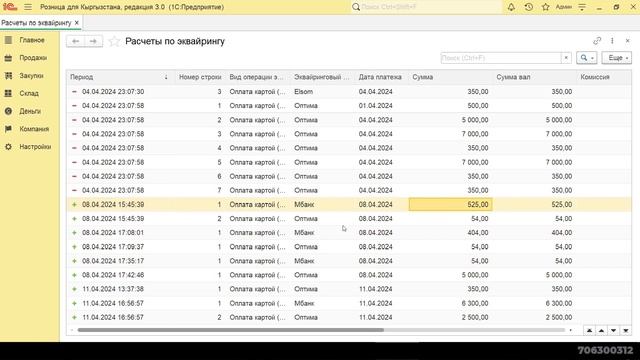The width and height of the screenshot is (640, 360).
Task: Open the 1C main menu hamburger icon
Action: [28, 7]
